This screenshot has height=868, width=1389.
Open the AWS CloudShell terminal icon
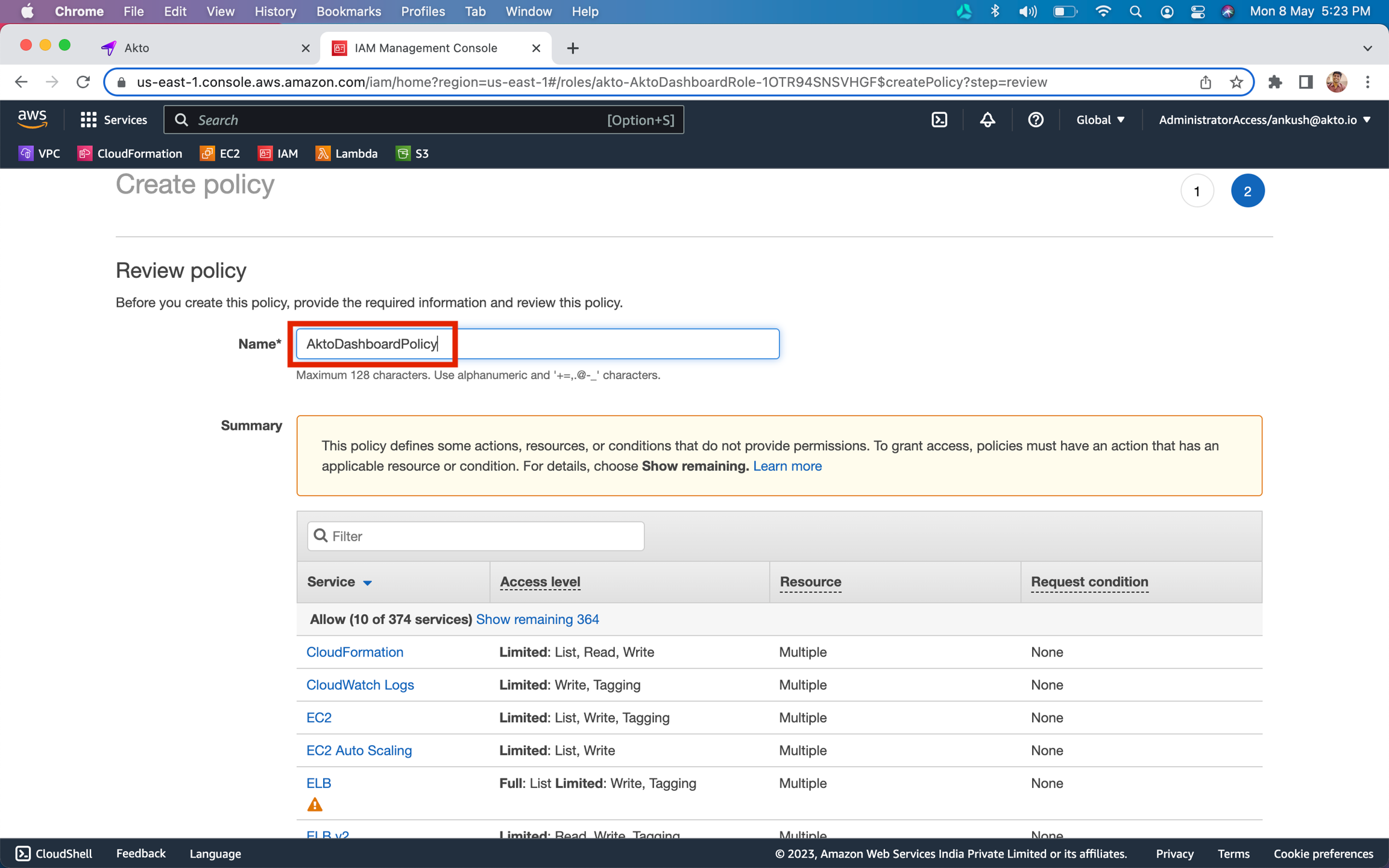click(939, 120)
